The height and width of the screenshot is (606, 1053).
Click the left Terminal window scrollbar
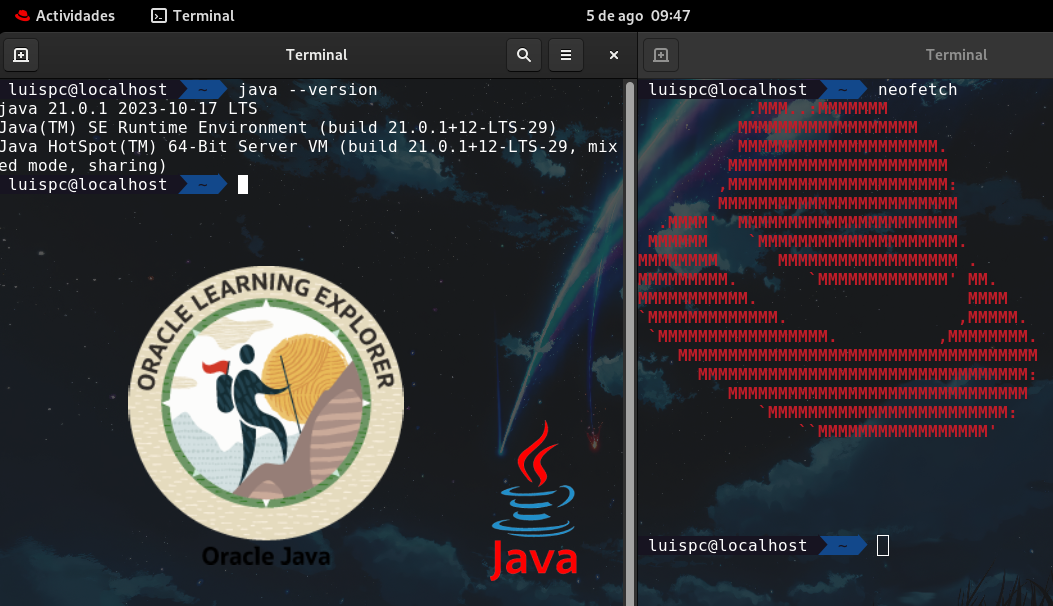[x=630, y=343]
